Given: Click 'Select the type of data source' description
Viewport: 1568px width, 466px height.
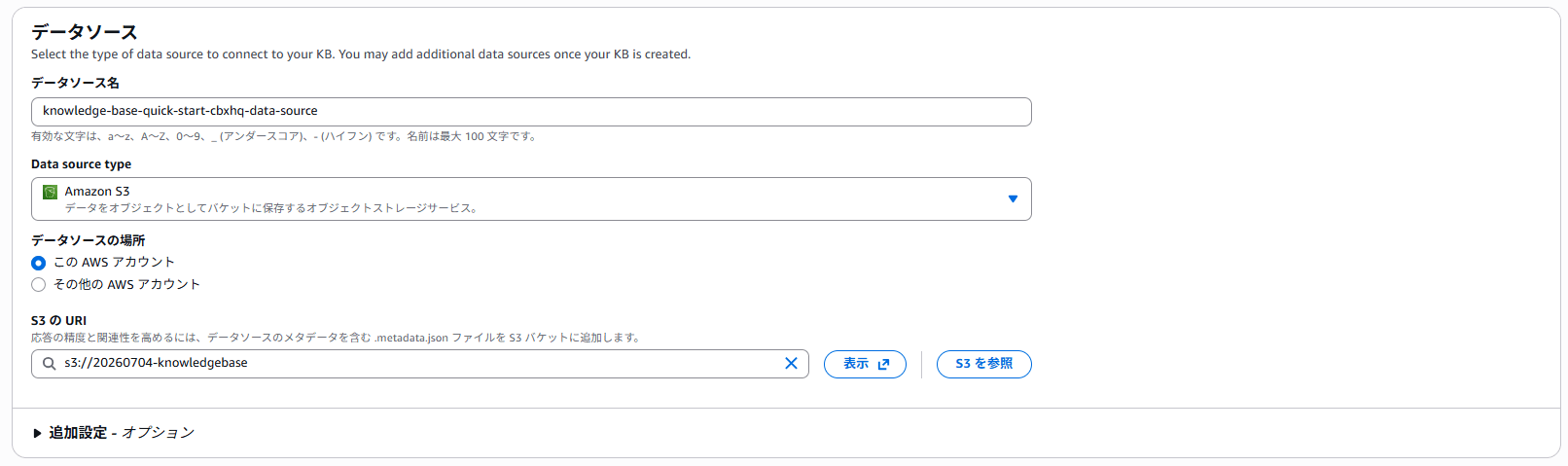Looking at the screenshot, I should point(361,54).
